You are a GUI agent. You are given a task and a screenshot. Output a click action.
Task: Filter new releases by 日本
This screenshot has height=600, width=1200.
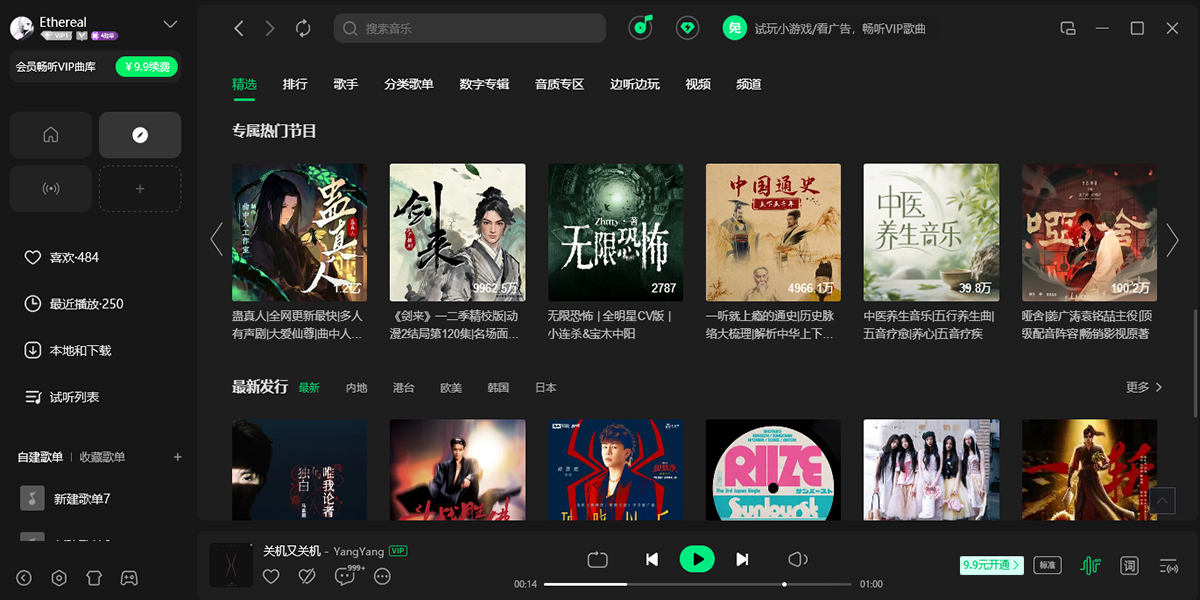coord(546,388)
